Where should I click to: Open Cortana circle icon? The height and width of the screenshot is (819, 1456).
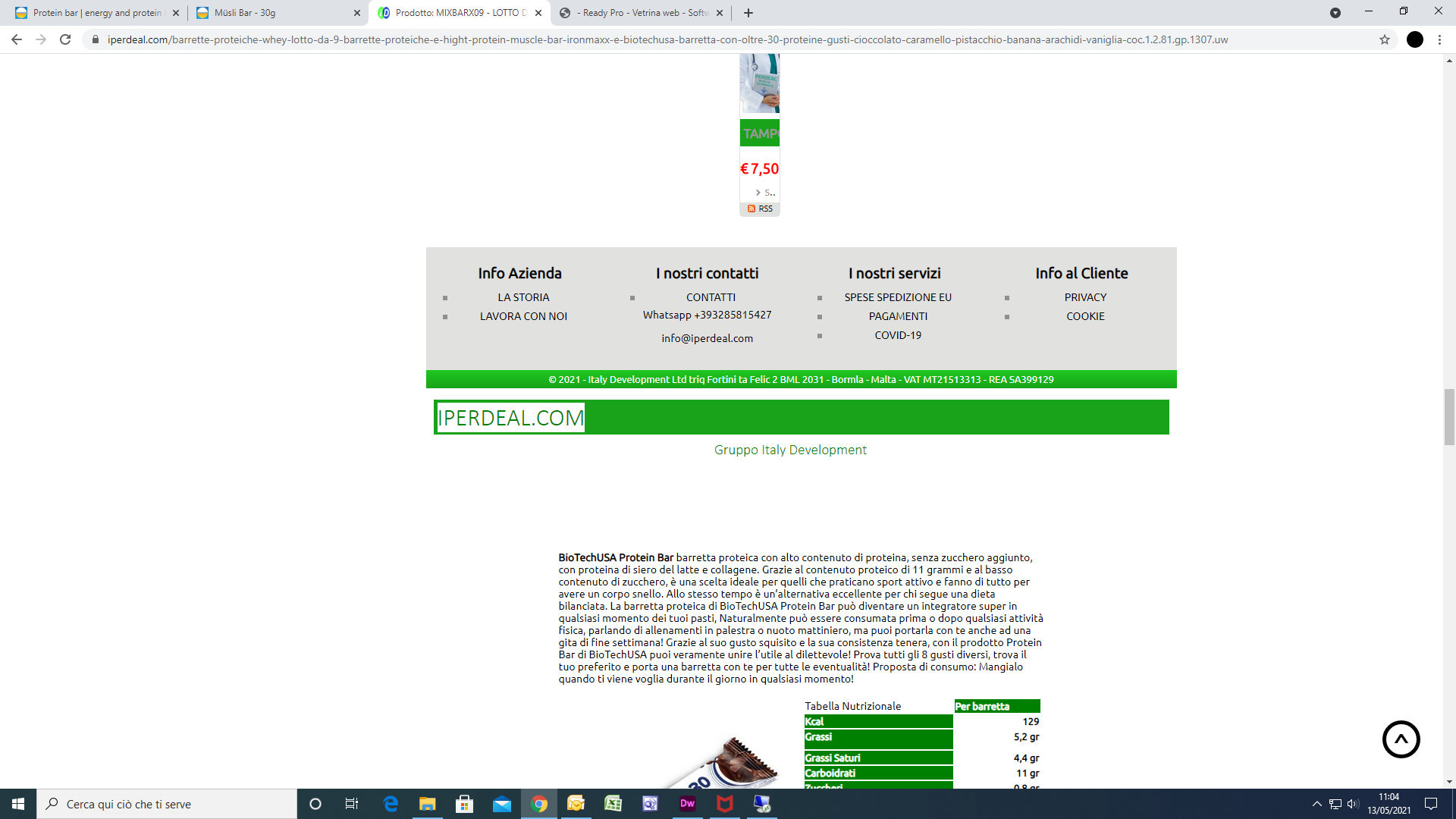315,804
